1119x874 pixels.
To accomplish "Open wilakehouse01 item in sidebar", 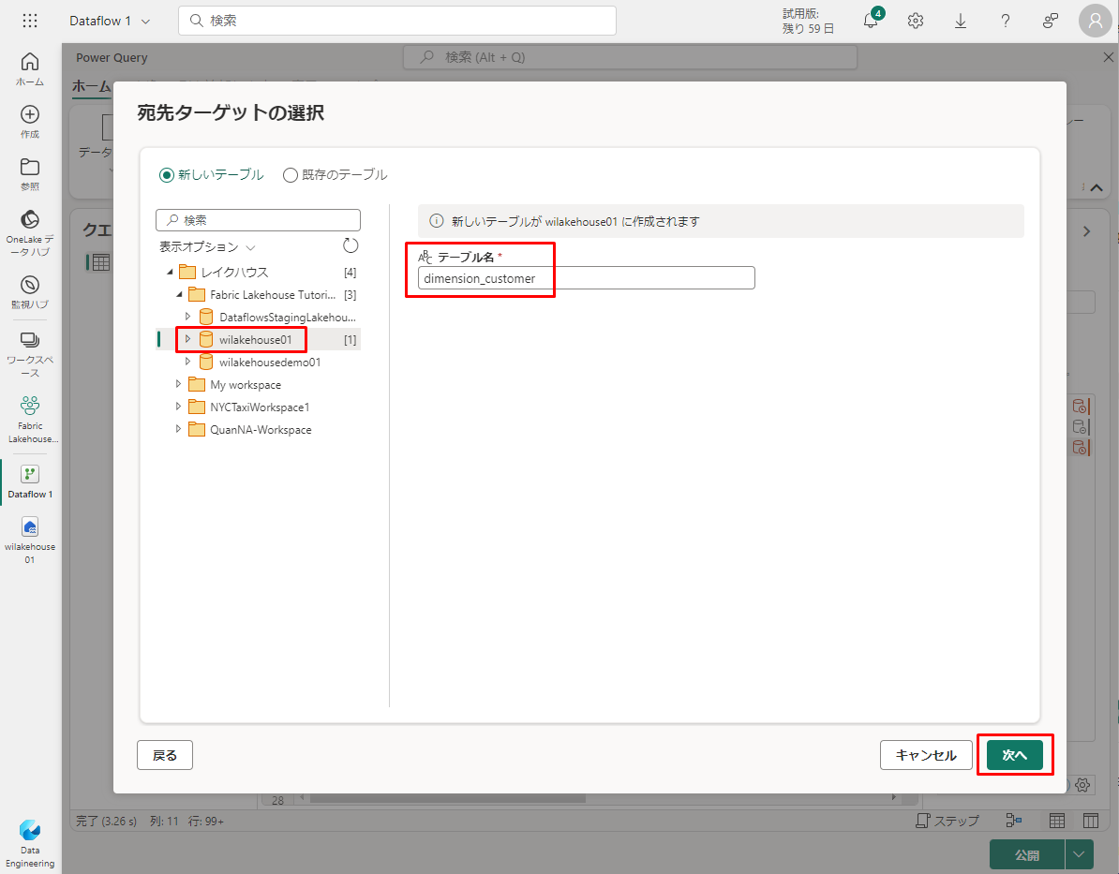I will pyautogui.click(x=30, y=540).
